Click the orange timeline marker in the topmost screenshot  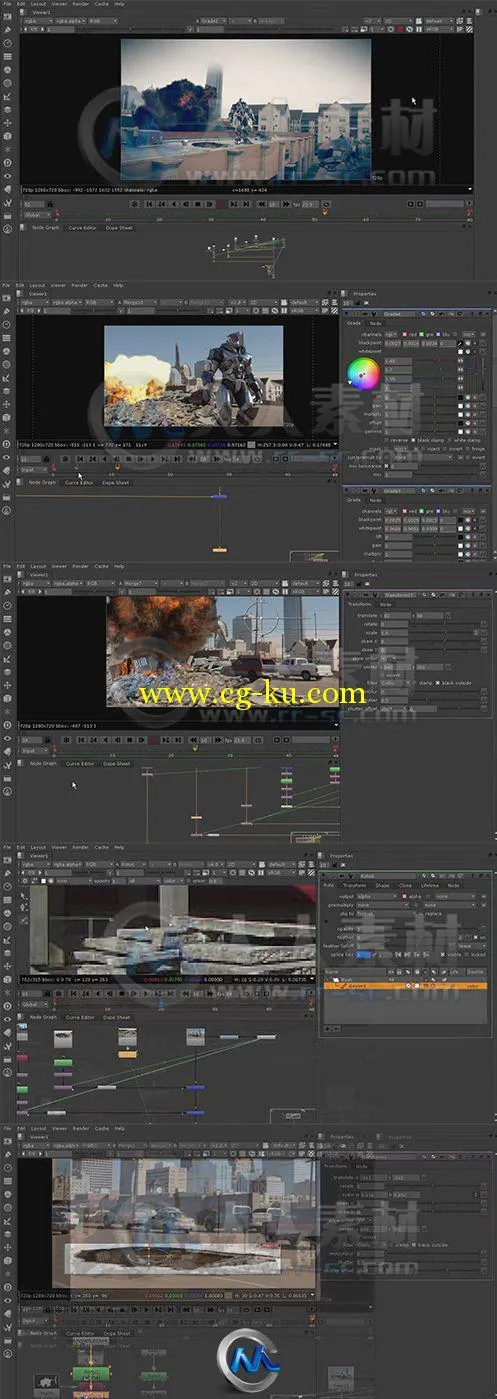[x=326, y=212]
